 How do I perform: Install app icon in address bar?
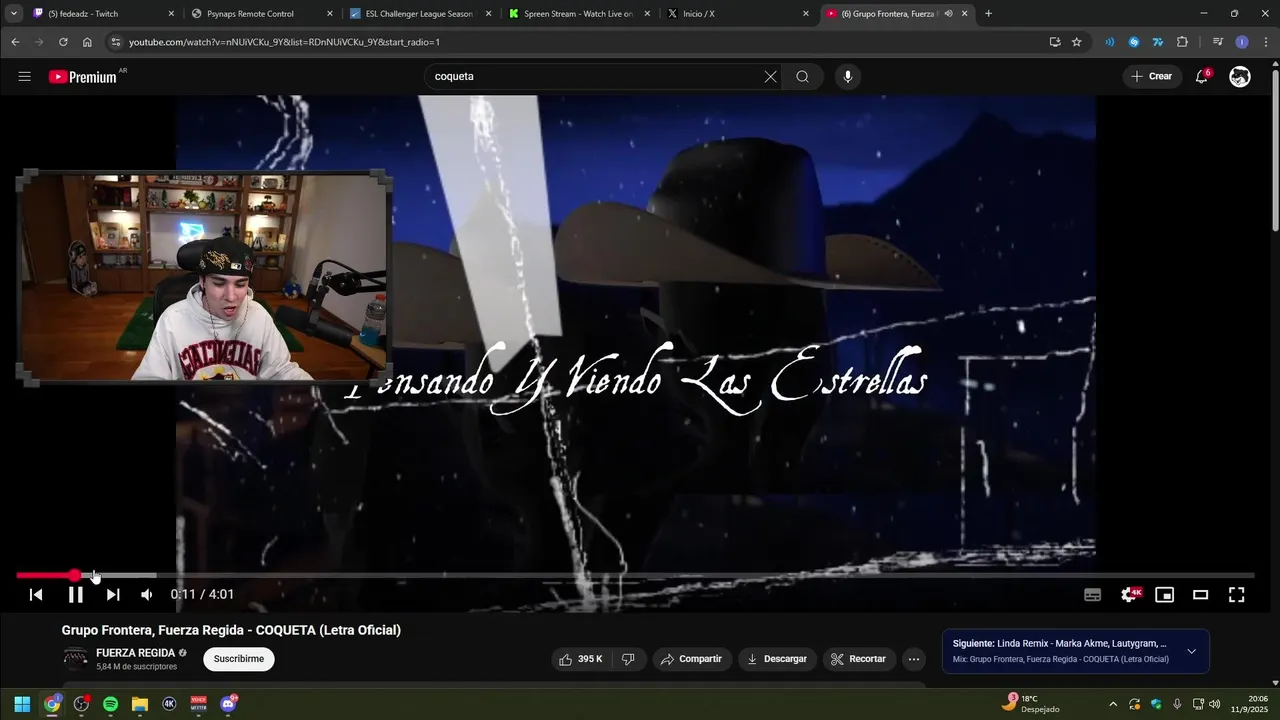[1055, 42]
